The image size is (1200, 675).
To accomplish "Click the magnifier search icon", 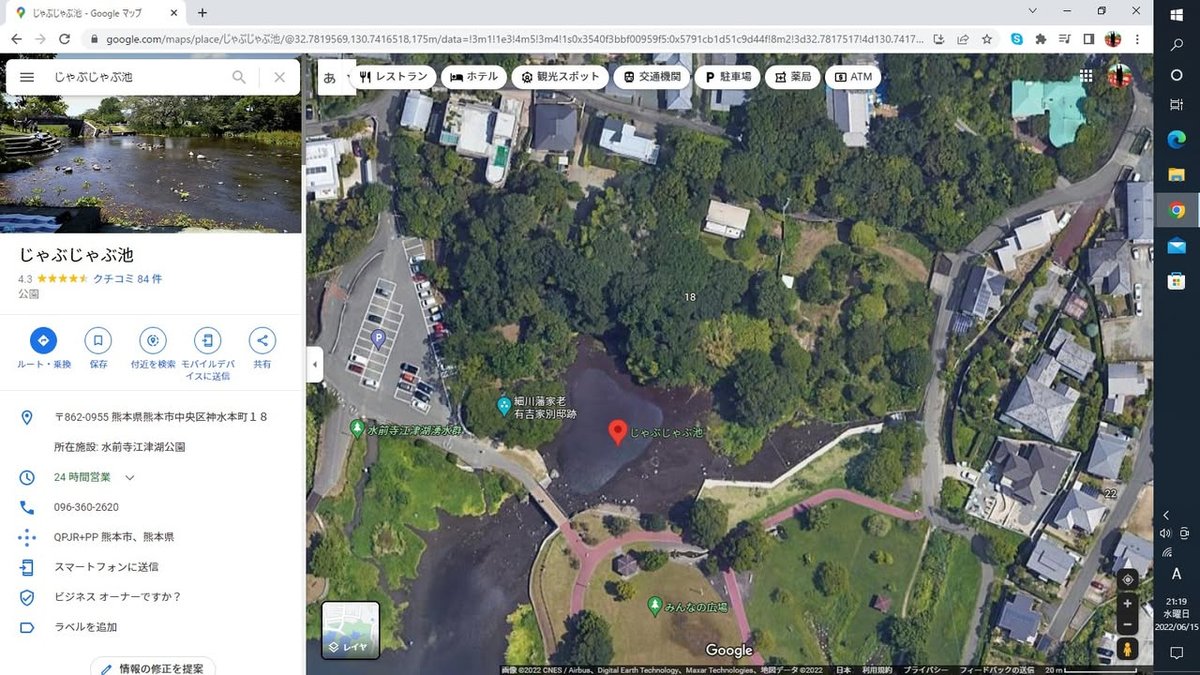I will (239, 77).
